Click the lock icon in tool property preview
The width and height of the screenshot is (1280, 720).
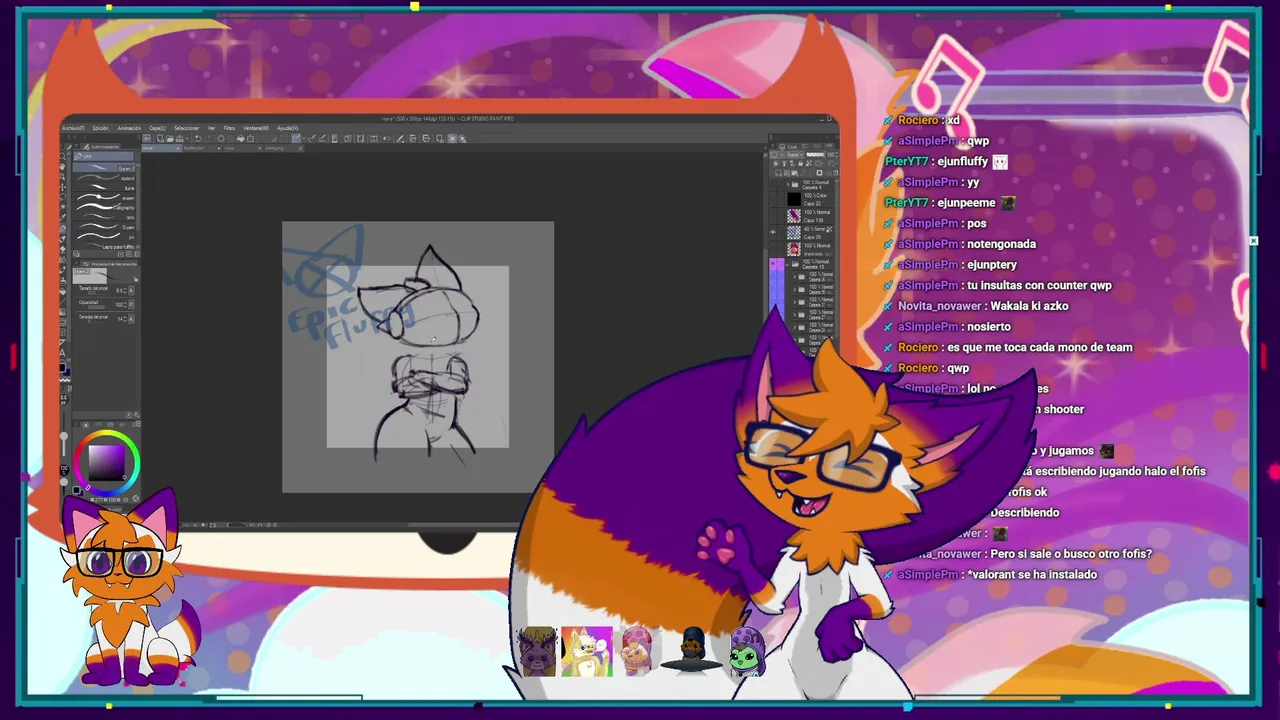click(136, 279)
